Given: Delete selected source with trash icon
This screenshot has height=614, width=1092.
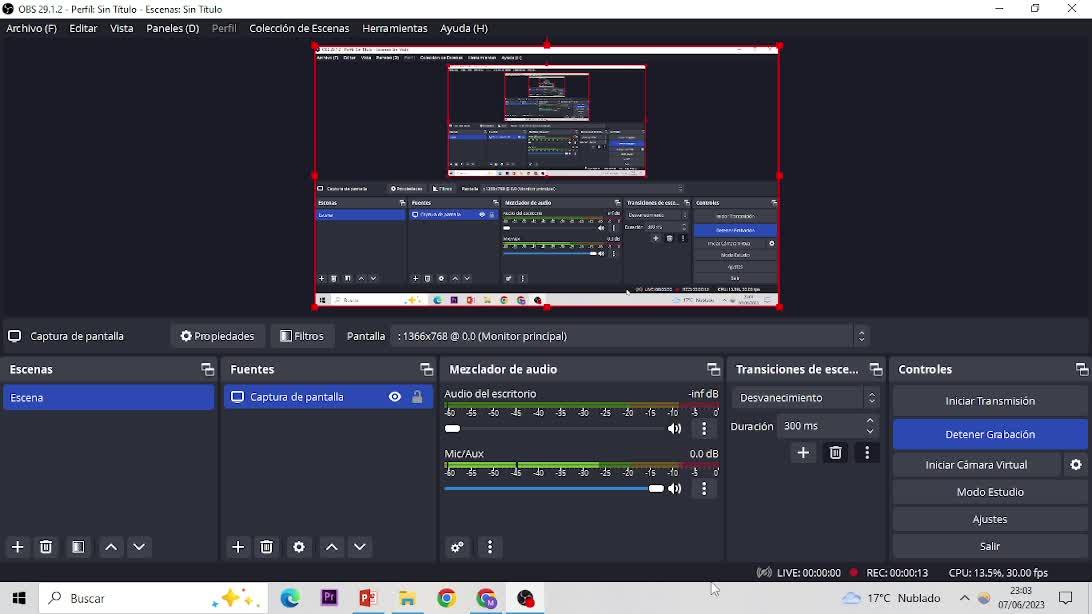Looking at the screenshot, I should click(x=267, y=547).
